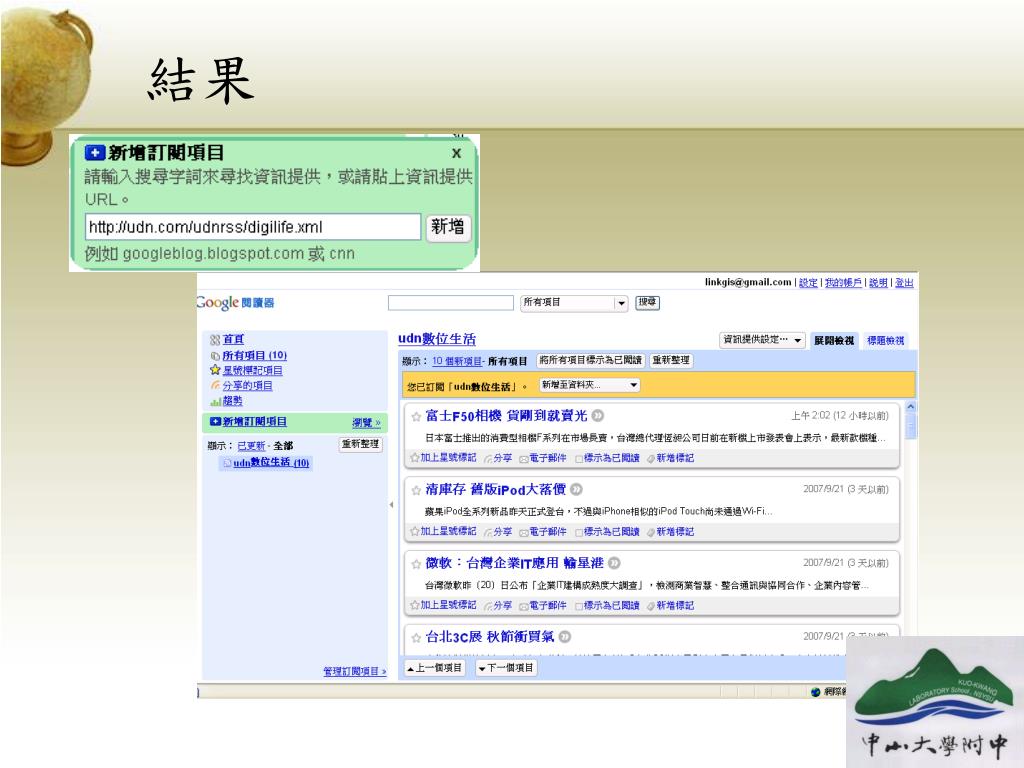The height and width of the screenshot is (768, 1024).
Task: Select the udn數位生活 (10) subscription
Action: coord(271,462)
